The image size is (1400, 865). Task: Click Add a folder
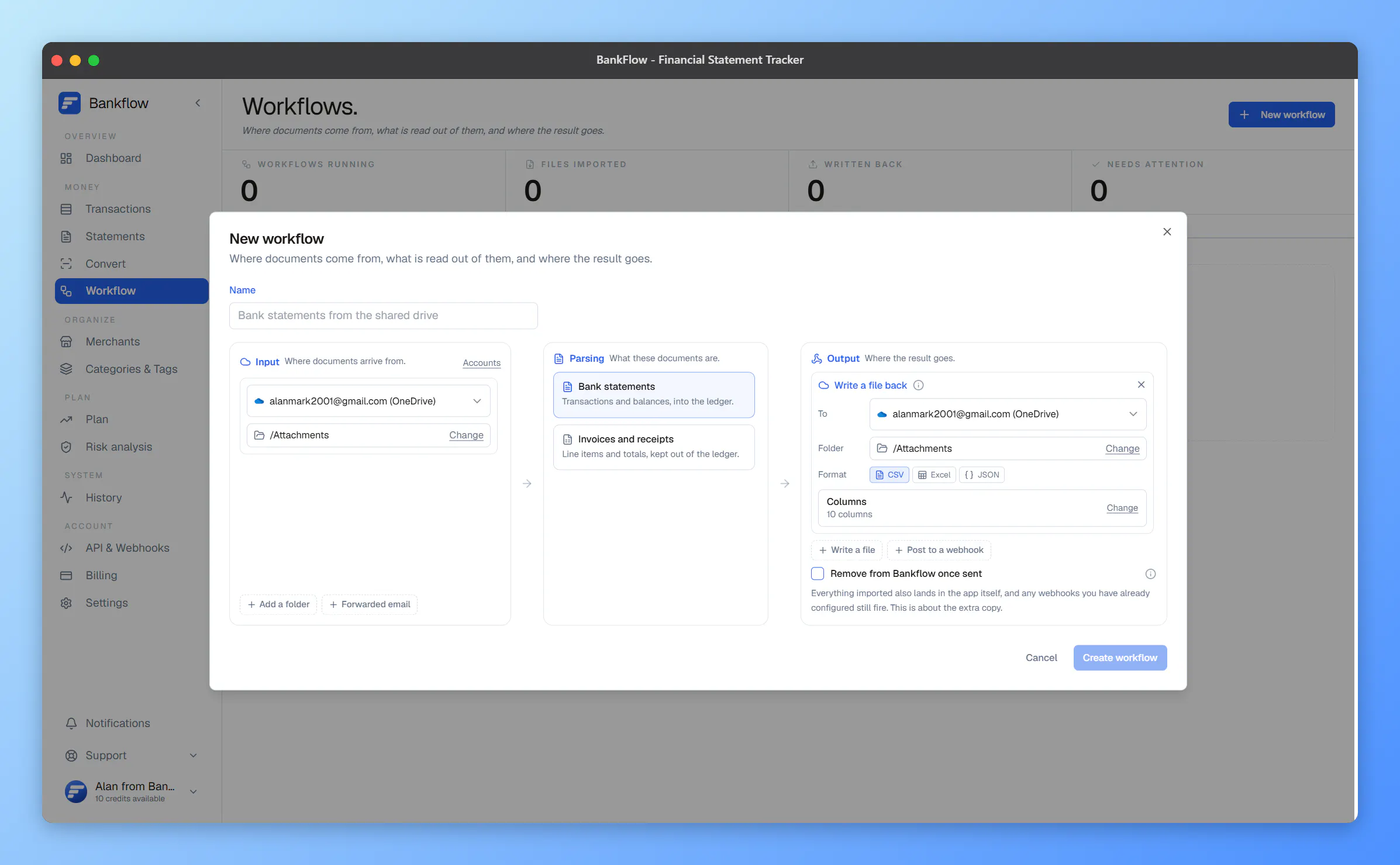pos(278,604)
